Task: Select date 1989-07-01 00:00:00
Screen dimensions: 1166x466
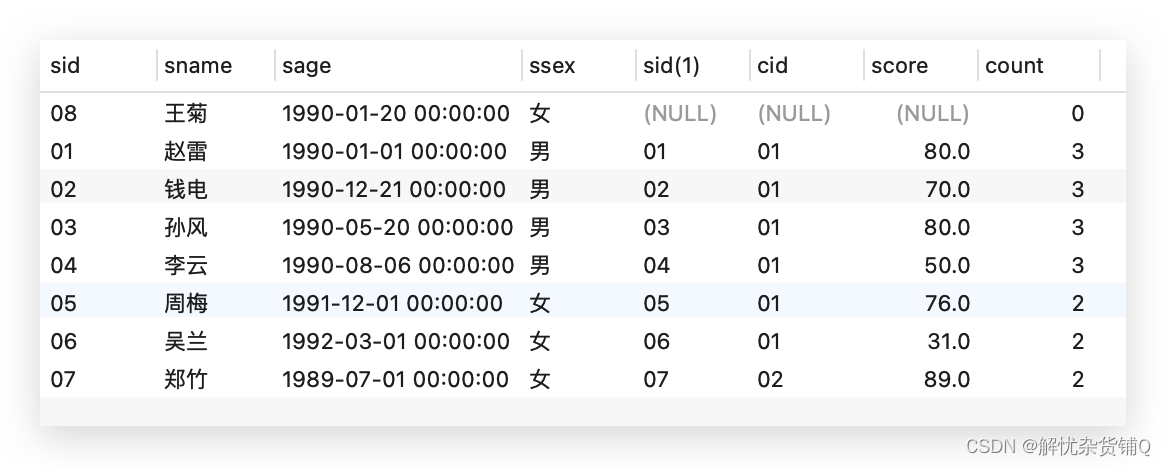Action: [x=395, y=379]
